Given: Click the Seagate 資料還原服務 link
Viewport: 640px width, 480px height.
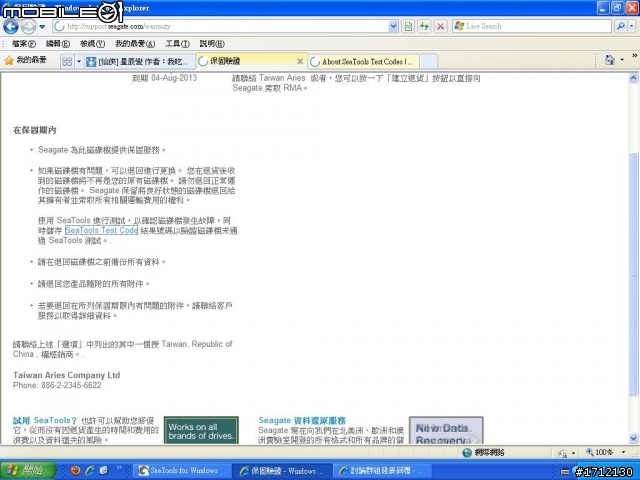Looking at the screenshot, I should tap(302, 420).
